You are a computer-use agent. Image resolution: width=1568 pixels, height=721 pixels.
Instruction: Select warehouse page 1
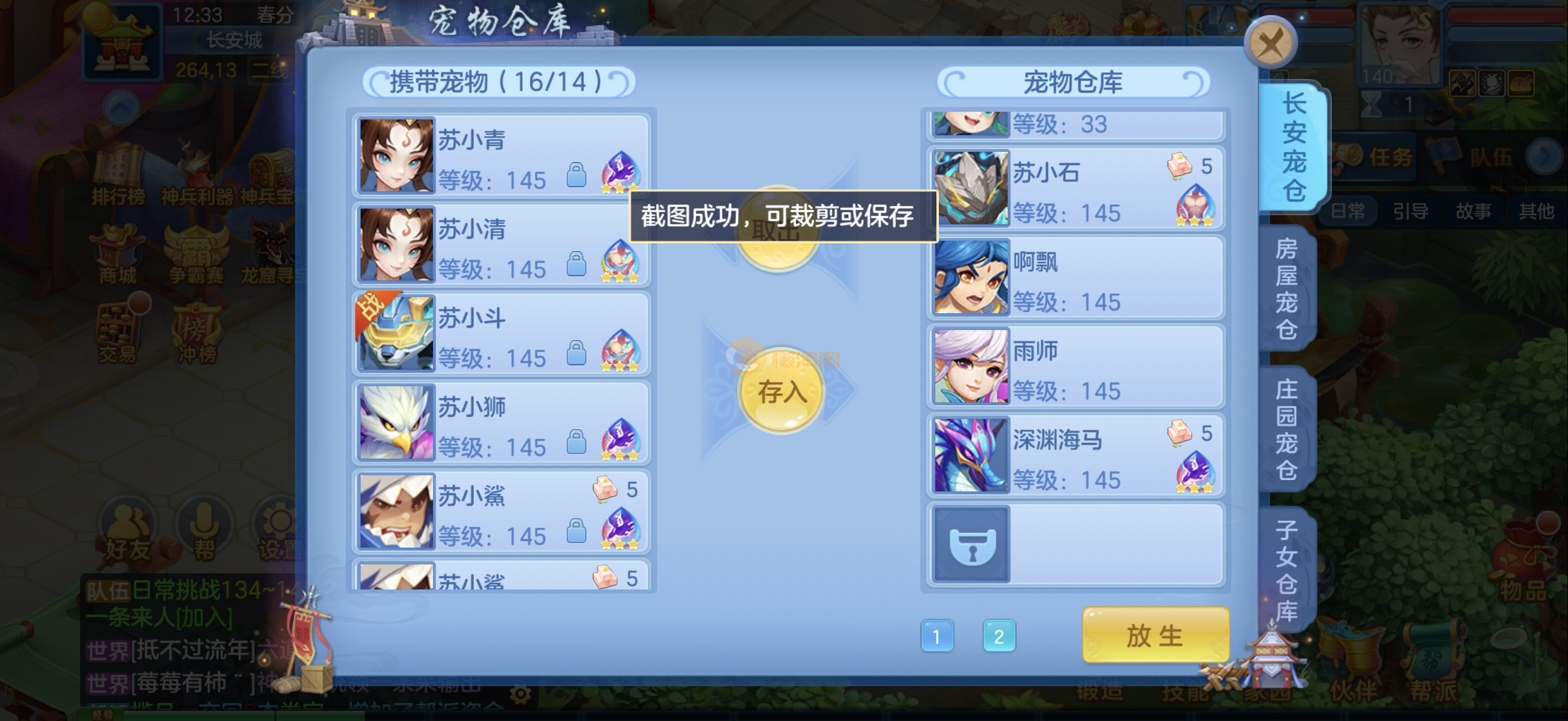[936, 637]
